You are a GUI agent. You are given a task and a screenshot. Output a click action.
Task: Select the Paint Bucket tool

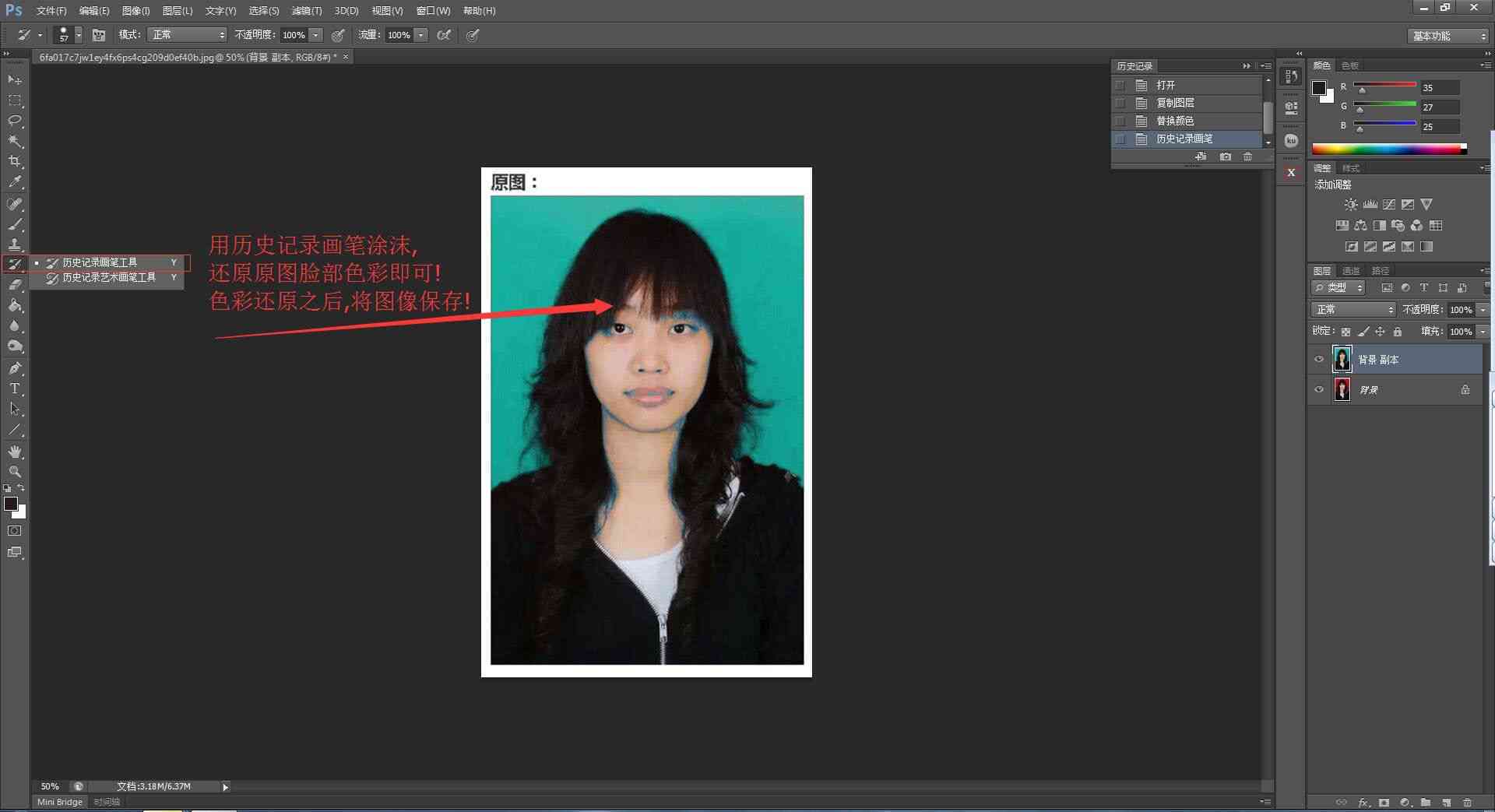(15, 306)
